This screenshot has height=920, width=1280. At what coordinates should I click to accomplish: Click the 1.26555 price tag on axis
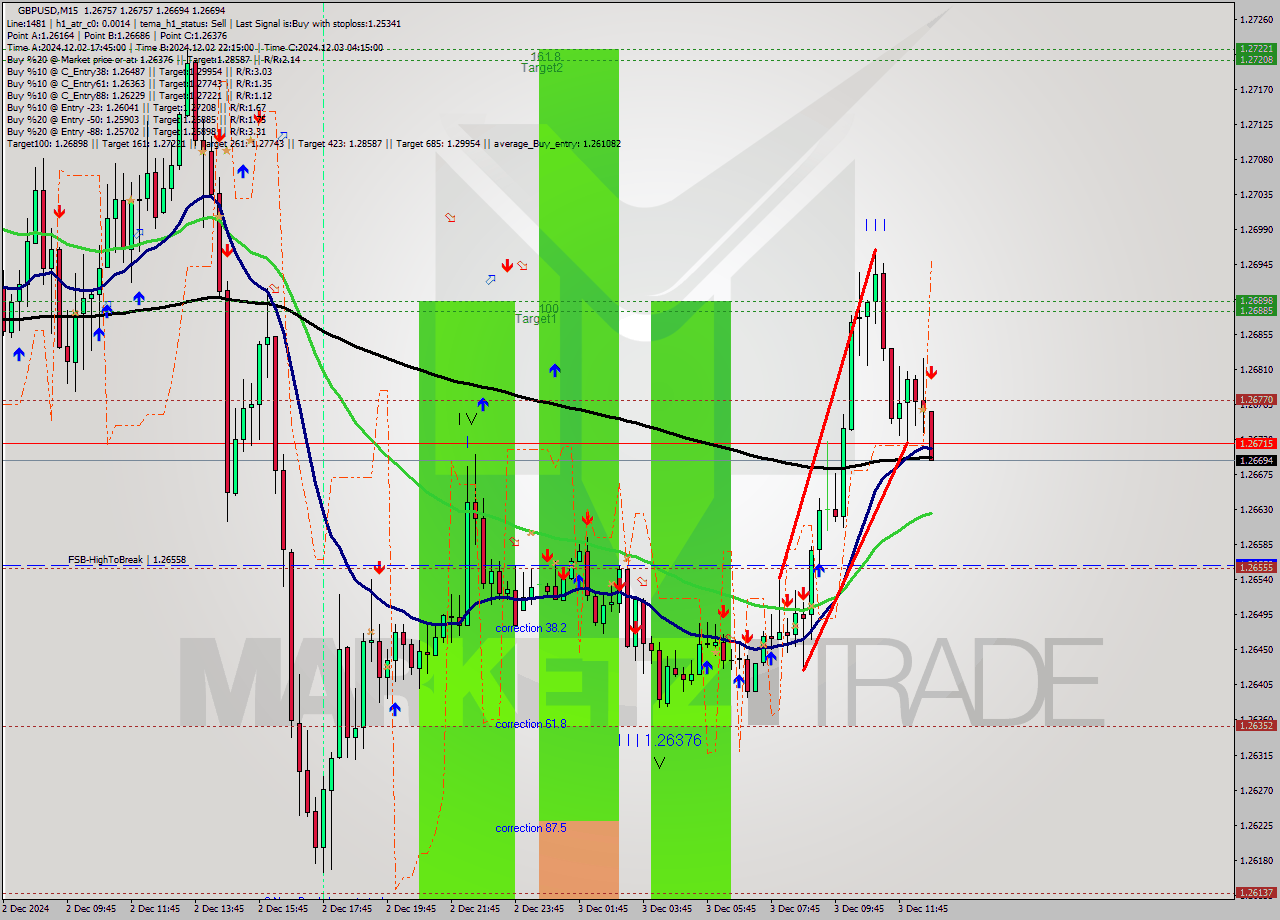tap(1255, 567)
